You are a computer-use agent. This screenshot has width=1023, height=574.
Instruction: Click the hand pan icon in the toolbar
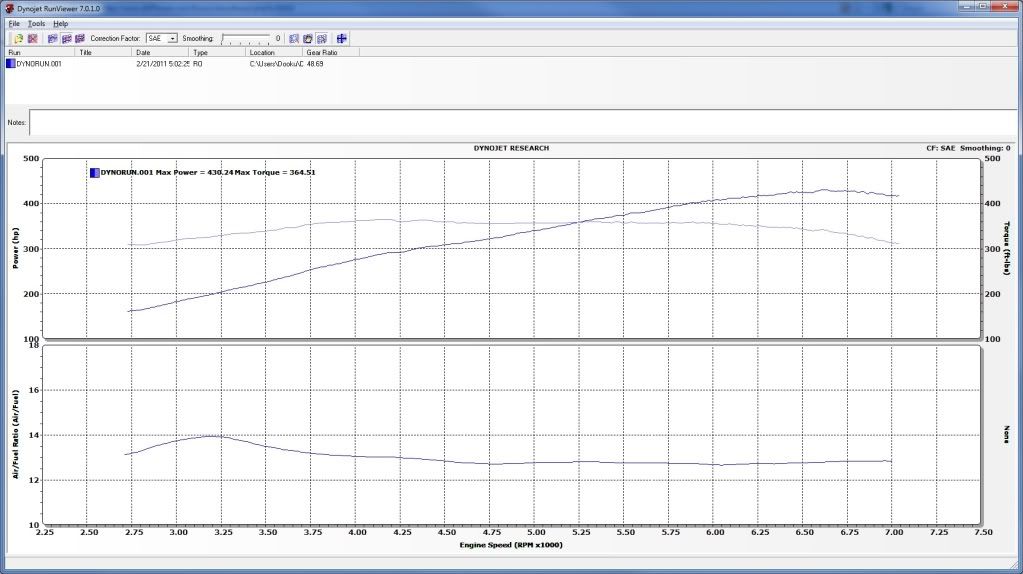308,38
